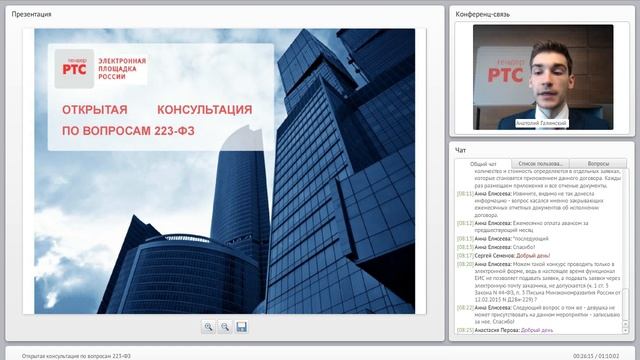Click the РТС logo on the slide
640x360 pixels.
point(74,69)
